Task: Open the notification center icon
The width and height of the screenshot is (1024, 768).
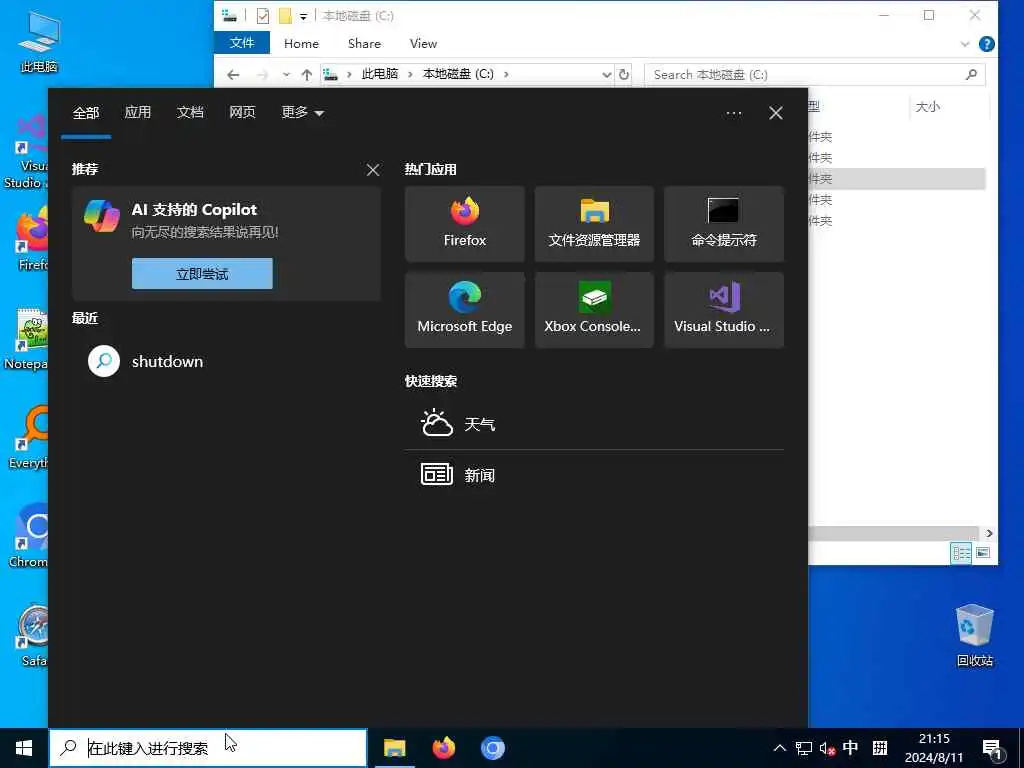Action: pos(992,749)
